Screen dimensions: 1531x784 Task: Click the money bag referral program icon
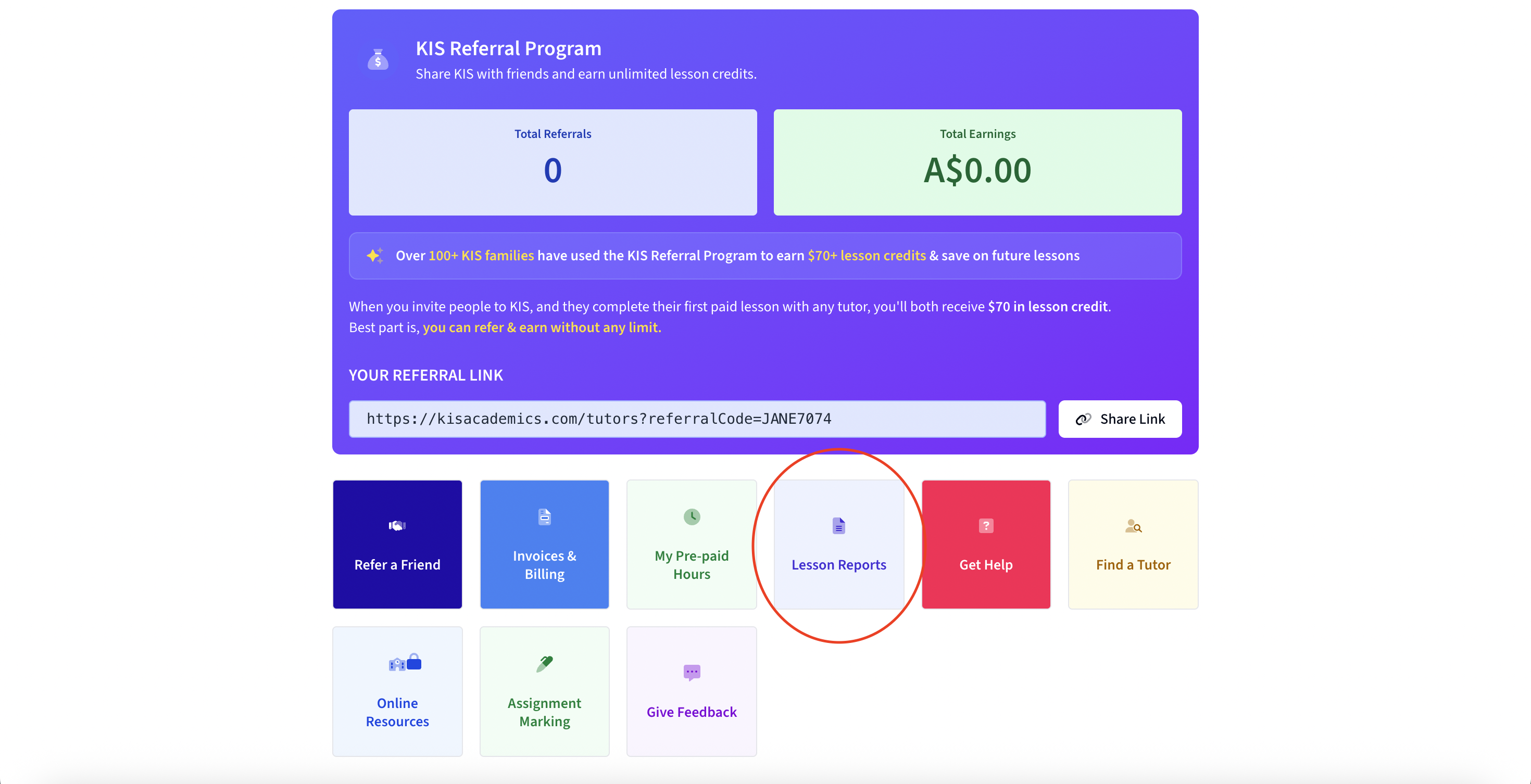pos(378,59)
